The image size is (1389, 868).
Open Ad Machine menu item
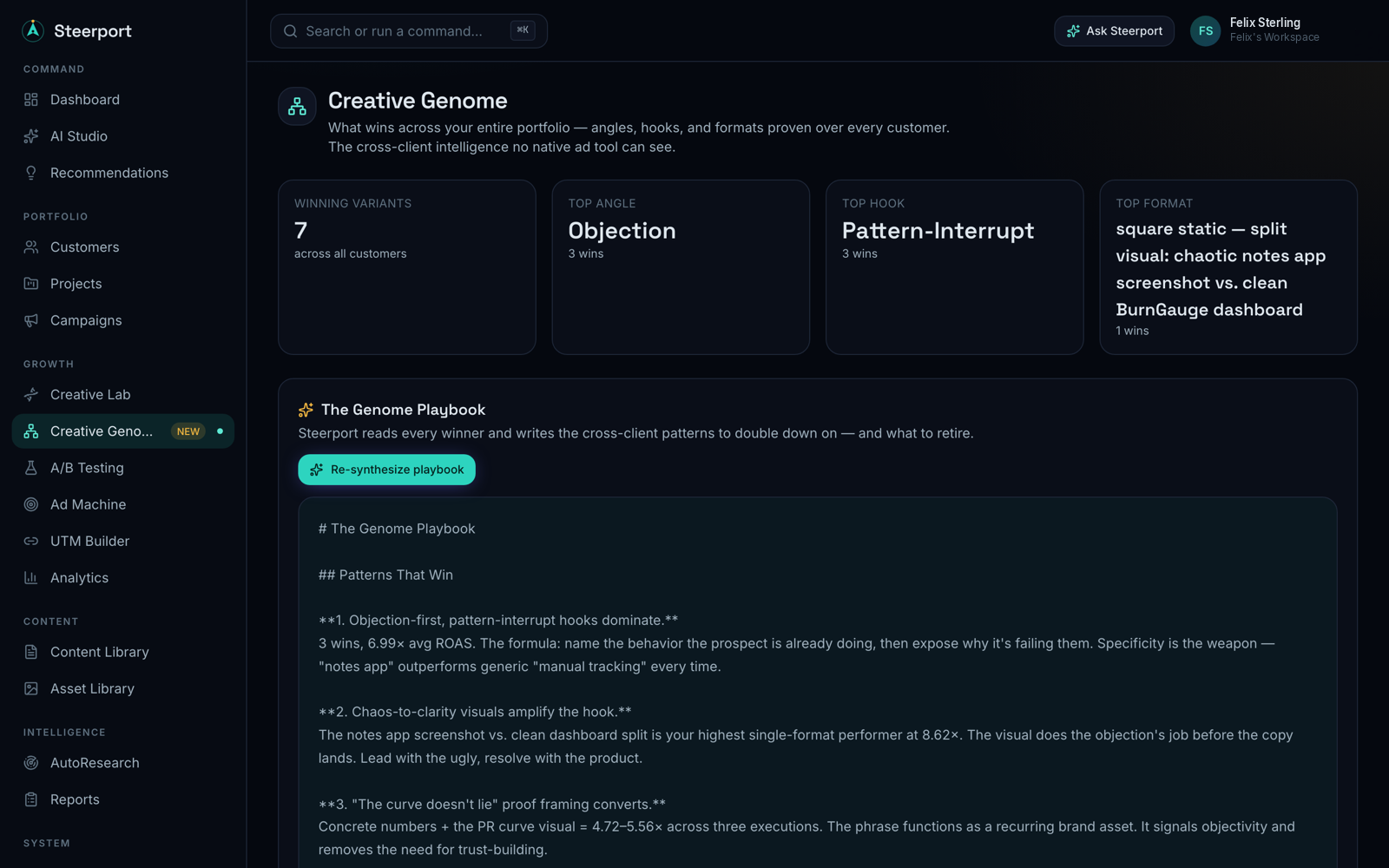pos(123,504)
